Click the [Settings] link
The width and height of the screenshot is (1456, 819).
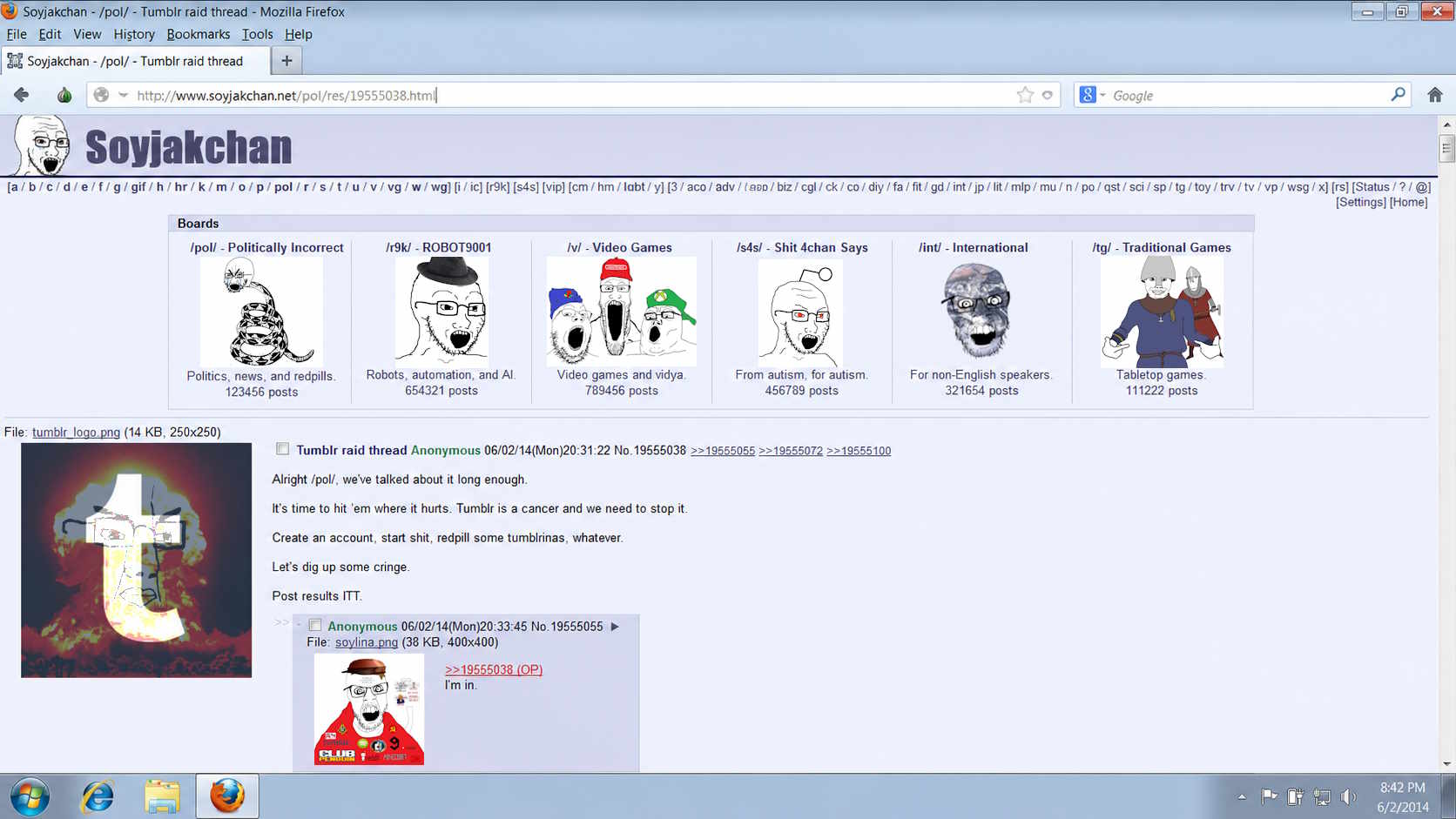[1361, 202]
